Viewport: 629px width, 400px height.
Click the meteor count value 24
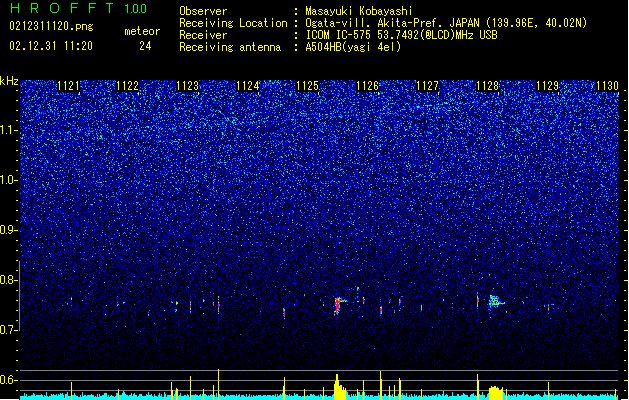click(x=145, y=46)
